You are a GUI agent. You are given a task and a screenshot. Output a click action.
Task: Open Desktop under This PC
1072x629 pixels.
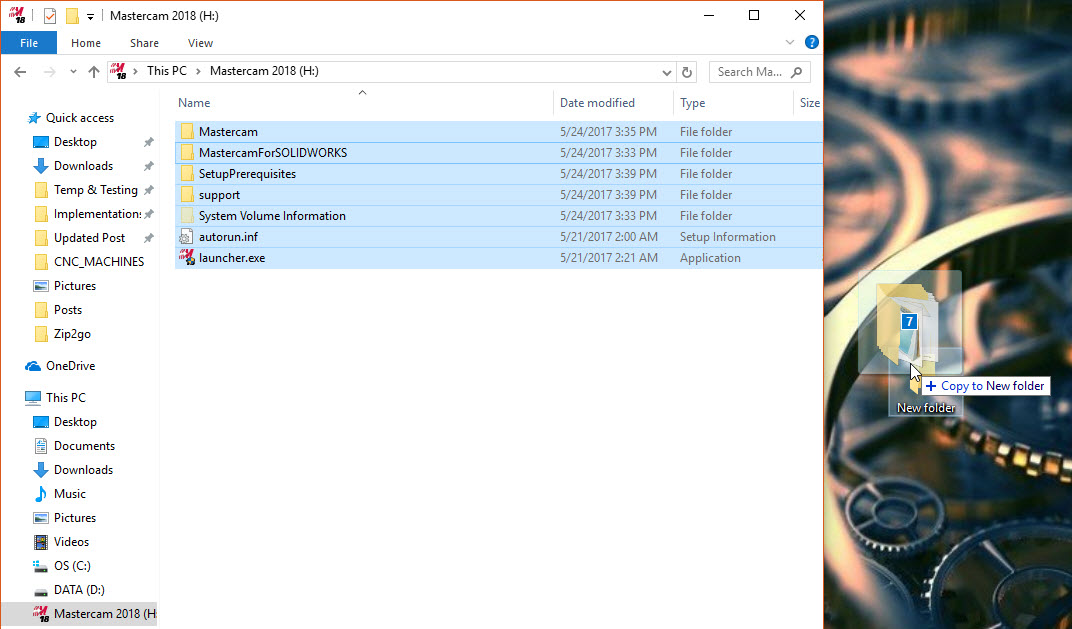[75, 422]
